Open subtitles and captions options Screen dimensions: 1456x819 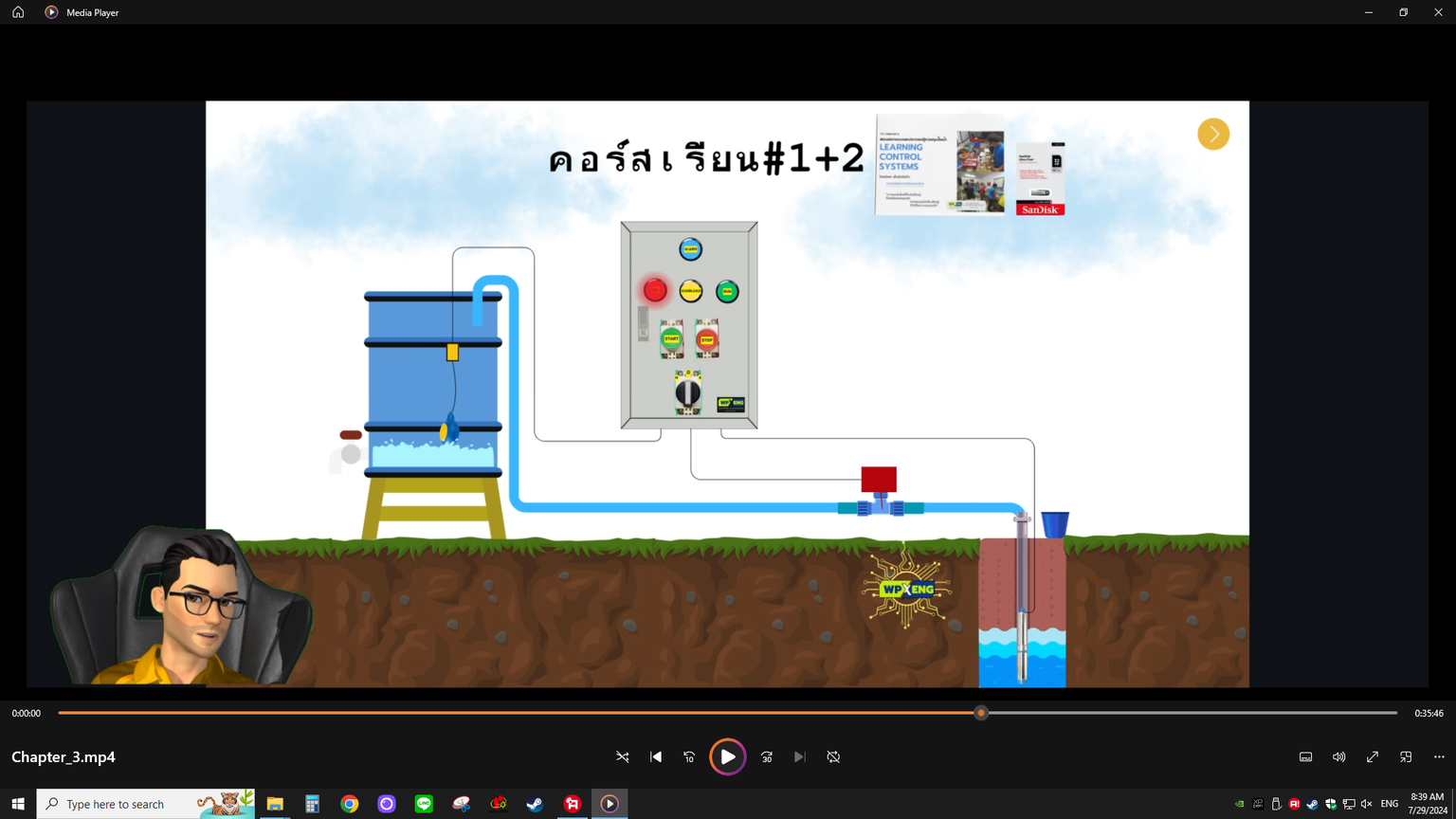pyautogui.click(x=1305, y=756)
